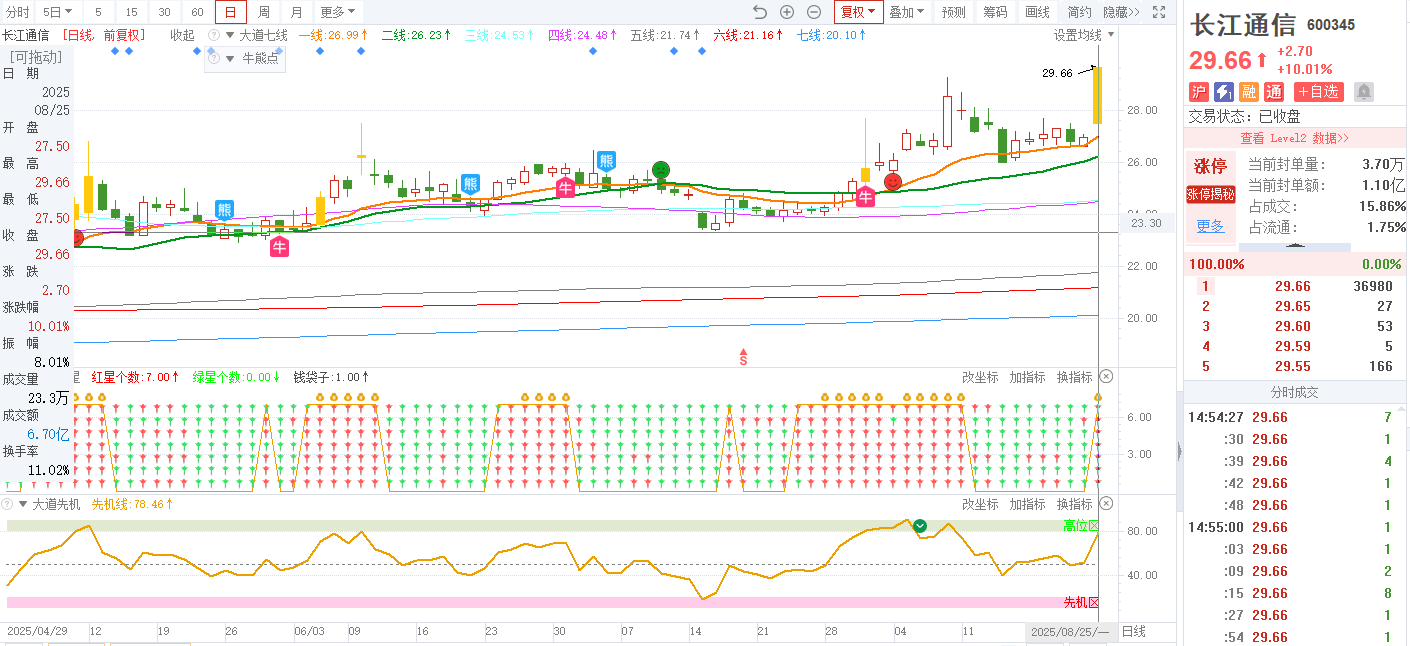Enter fullscreen using the expand arrows icon
Image resolution: width=1410 pixels, height=646 pixels.
[x=1159, y=12]
